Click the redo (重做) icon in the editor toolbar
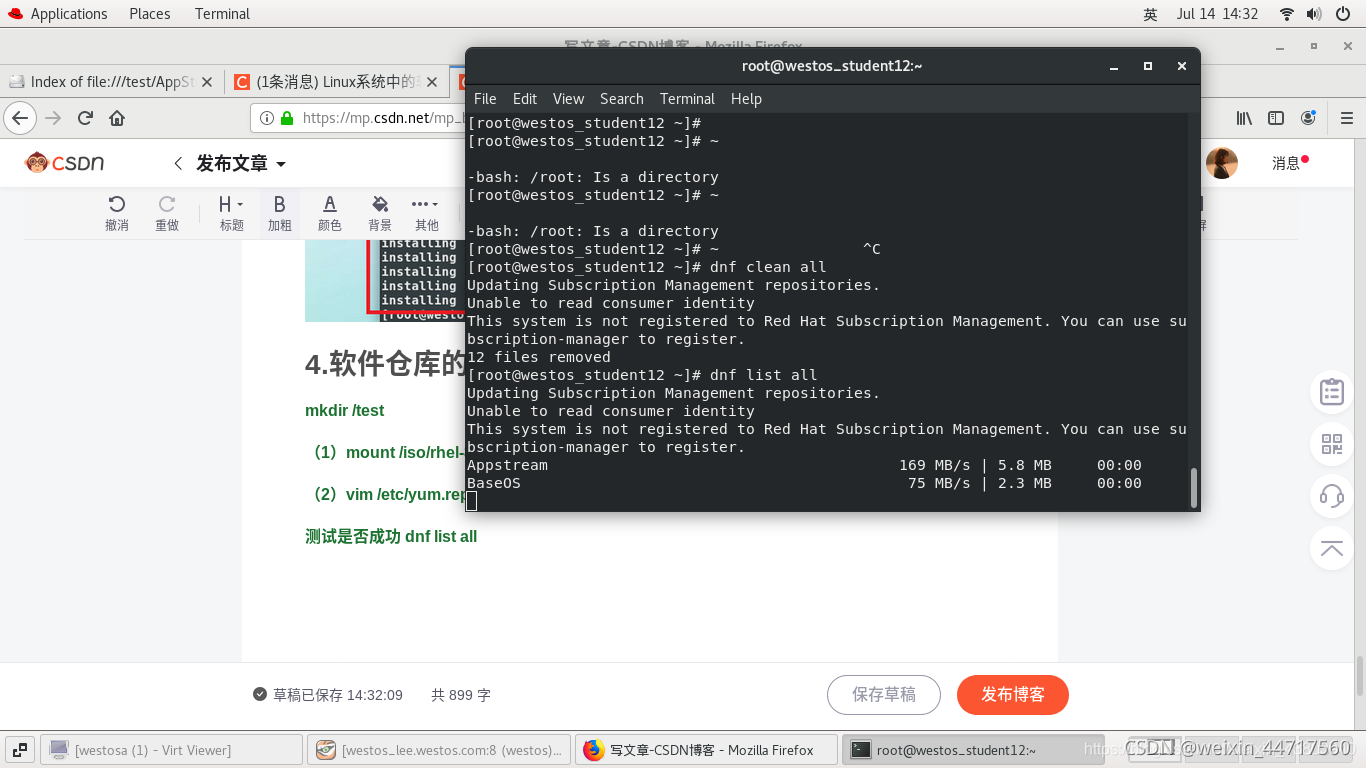This screenshot has height=768, width=1366. tap(167, 205)
